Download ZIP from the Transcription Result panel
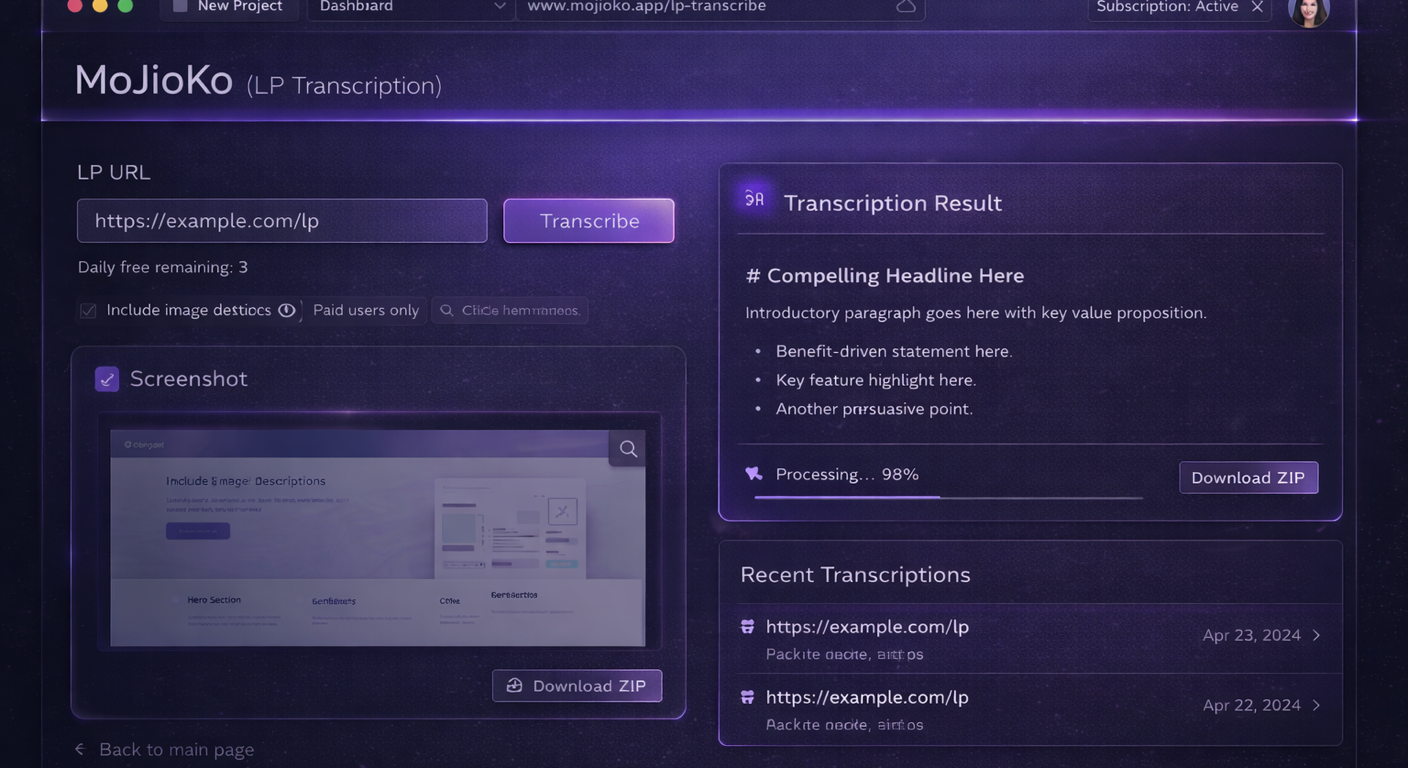This screenshot has width=1408, height=768. 1248,478
